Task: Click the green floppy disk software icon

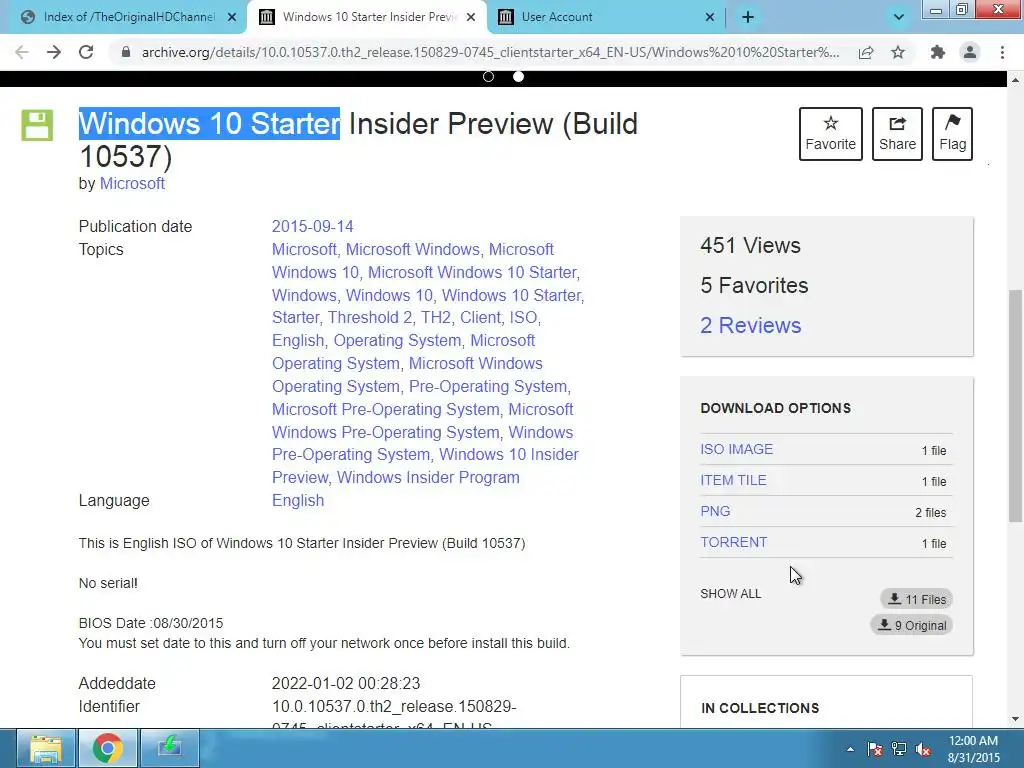Action: point(37,125)
